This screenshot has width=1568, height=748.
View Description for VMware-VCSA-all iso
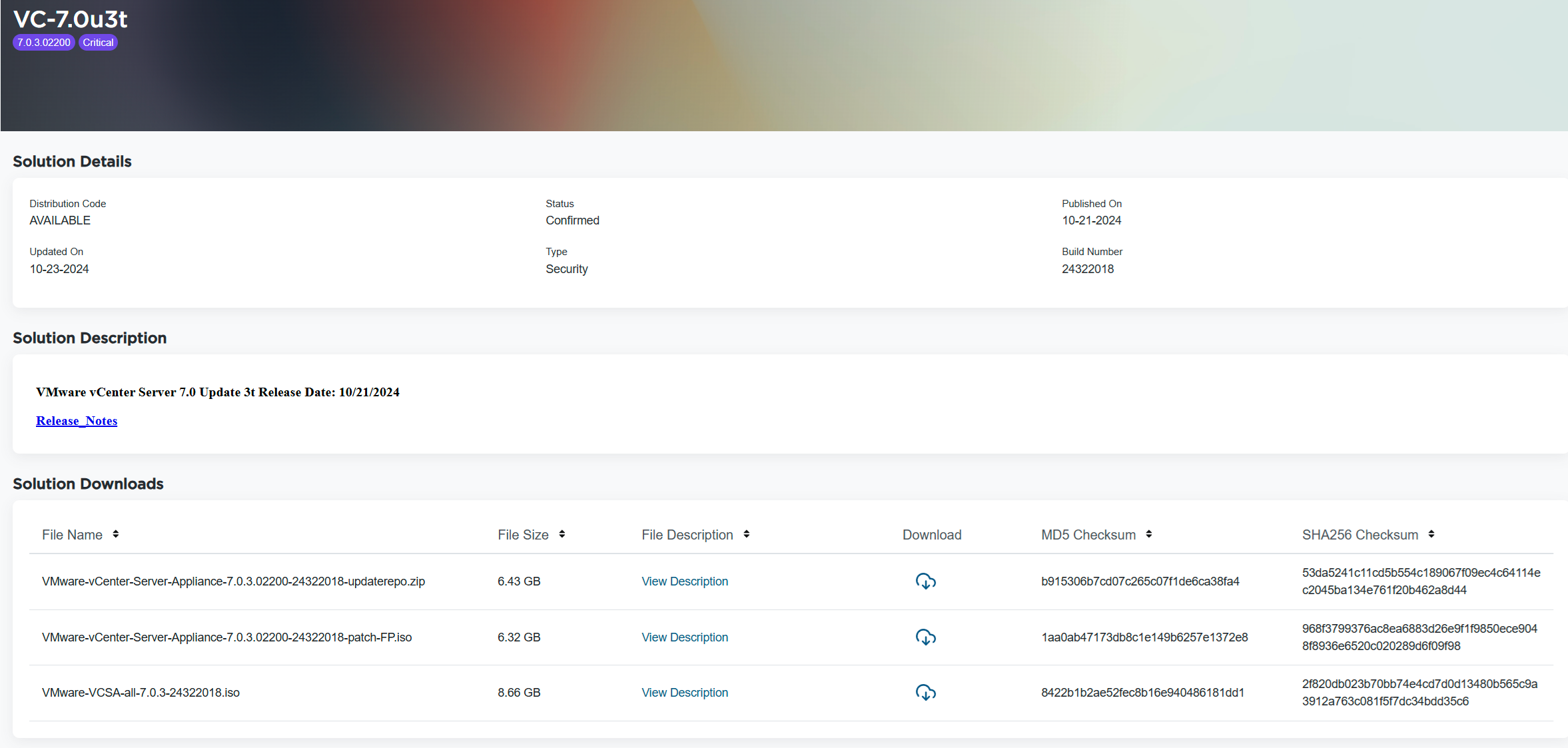pyautogui.click(x=685, y=693)
